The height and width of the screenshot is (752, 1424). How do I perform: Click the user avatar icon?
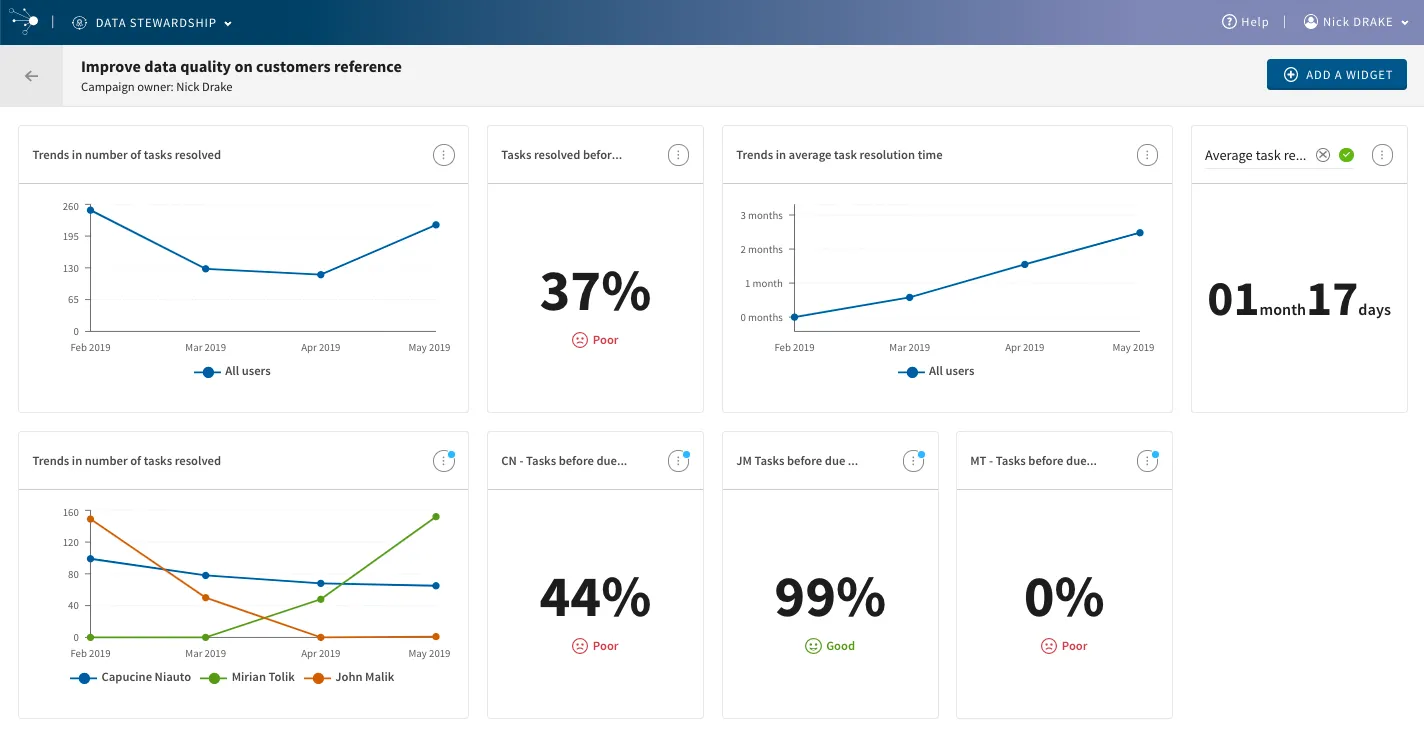(1311, 22)
